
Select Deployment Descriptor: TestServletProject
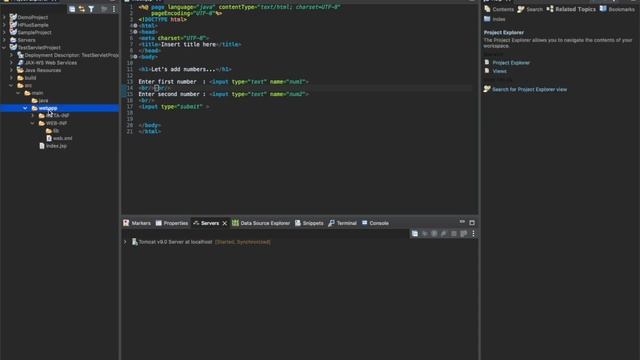pyautogui.click(x=71, y=55)
